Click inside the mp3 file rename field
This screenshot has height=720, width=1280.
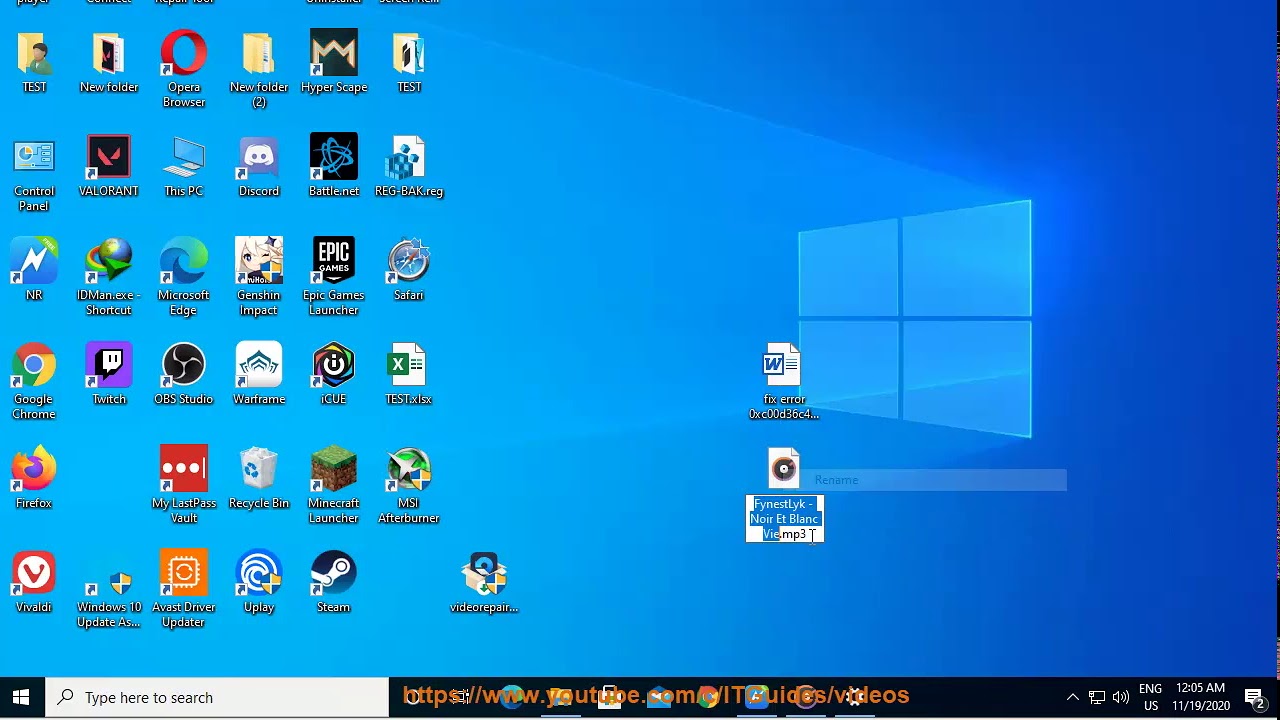pyautogui.click(x=785, y=519)
